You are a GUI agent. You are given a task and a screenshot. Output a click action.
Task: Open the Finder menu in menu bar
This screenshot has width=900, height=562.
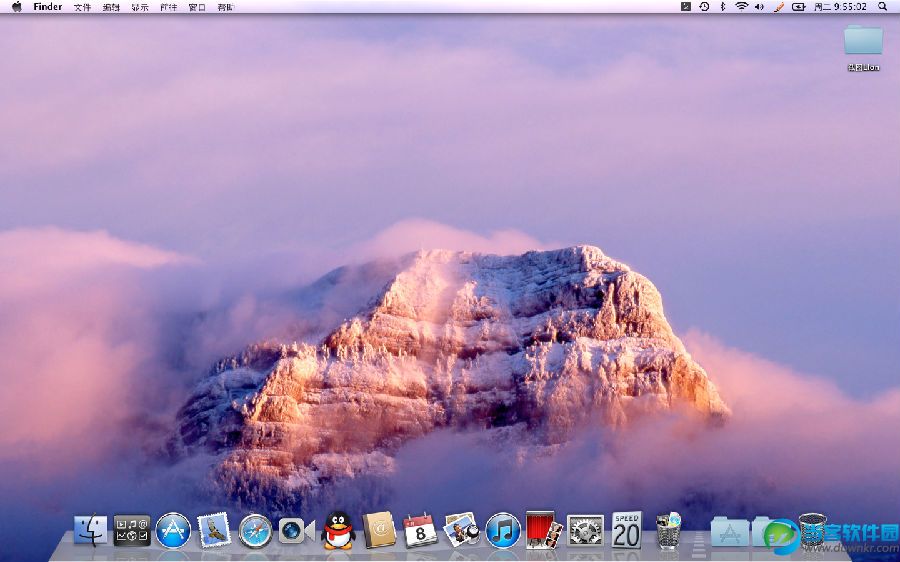pyautogui.click(x=47, y=7)
